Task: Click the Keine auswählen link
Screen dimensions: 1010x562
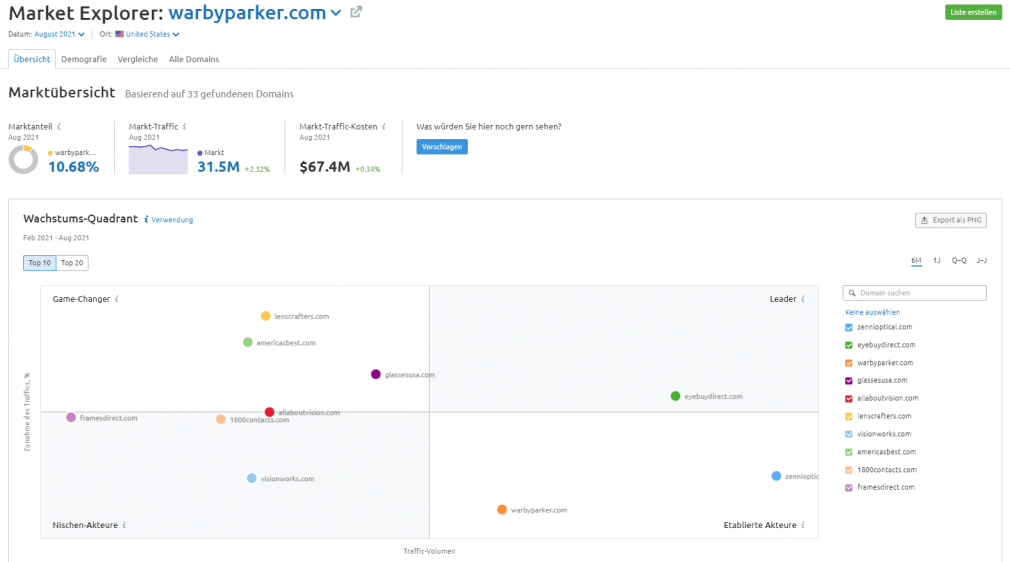Action: coord(873,312)
